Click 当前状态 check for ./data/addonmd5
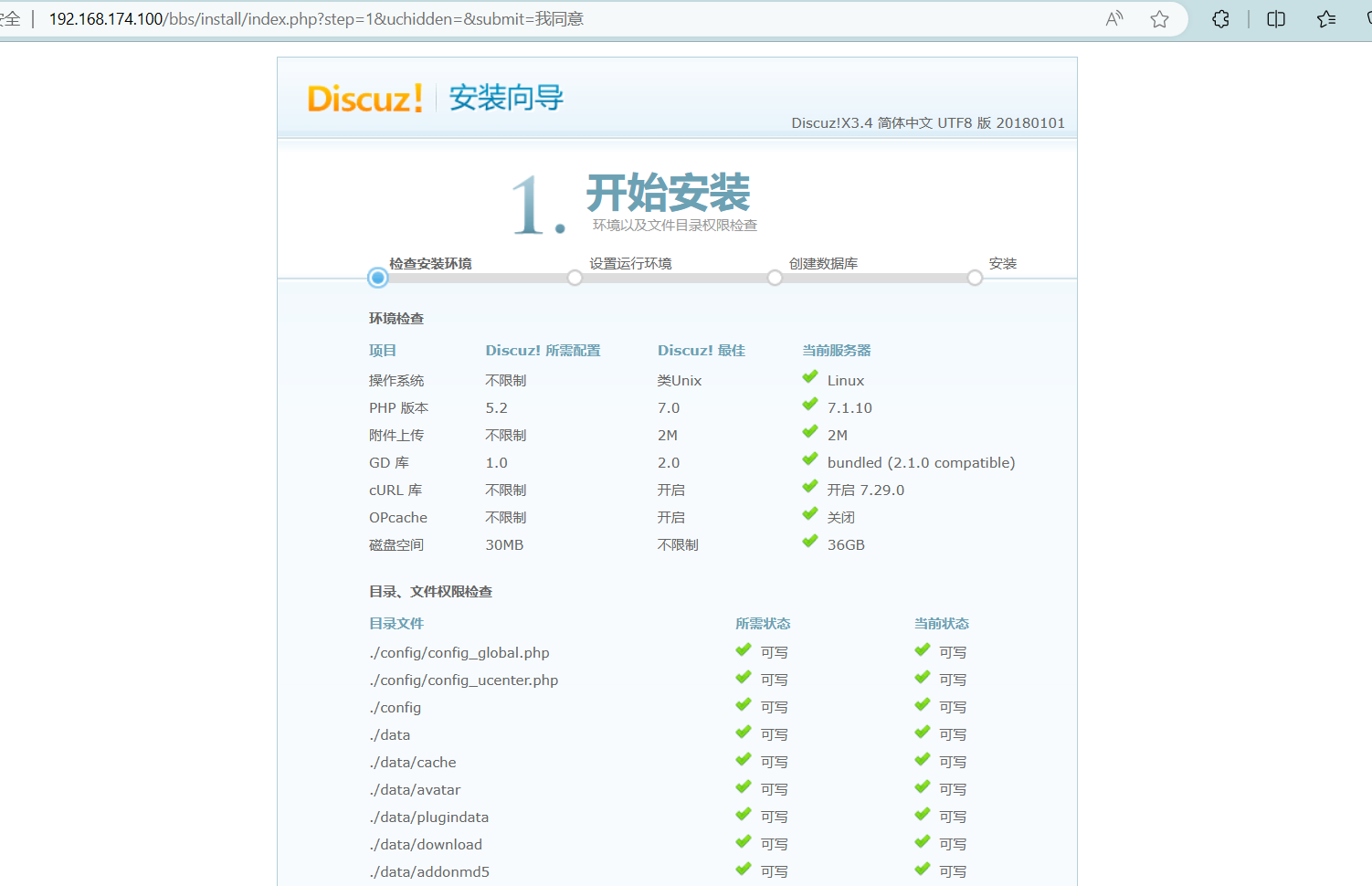This screenshot has height=886, width=1372. pyautogui.click(x=923, y=870)
